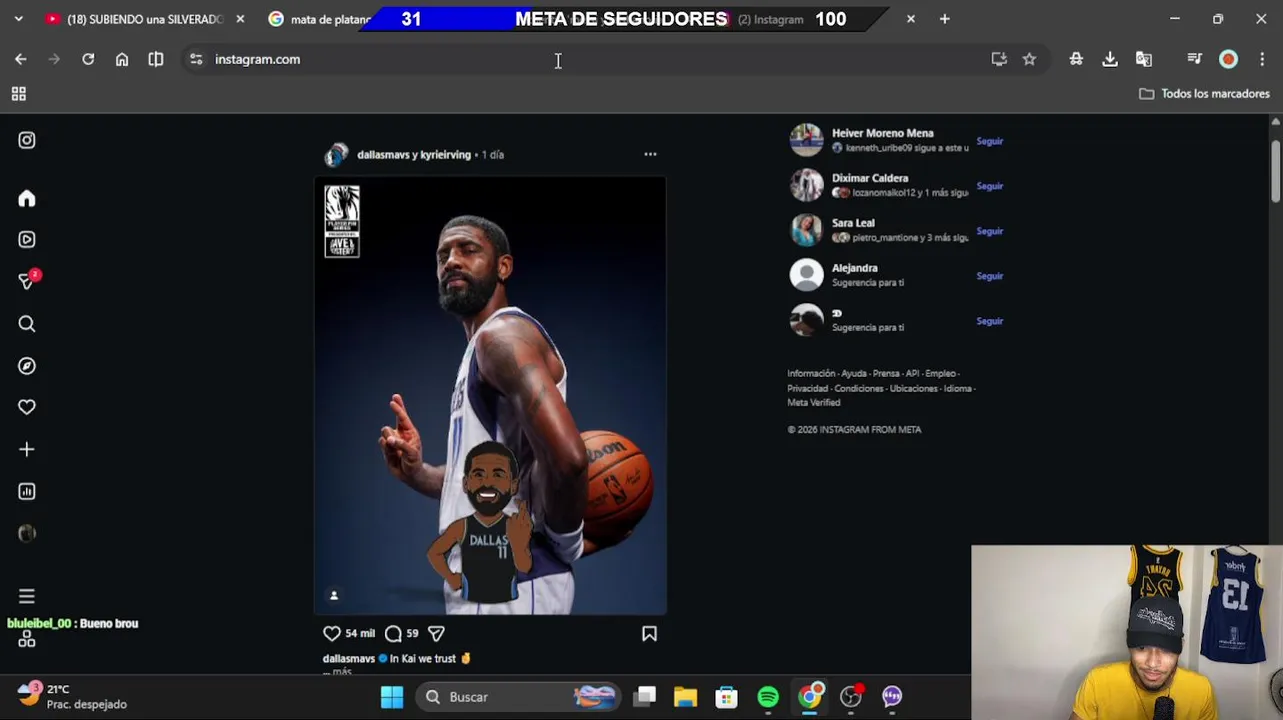Open hamburger More menu in sidebar
This screenshot has width=1283, height=720.
[27, 597]
